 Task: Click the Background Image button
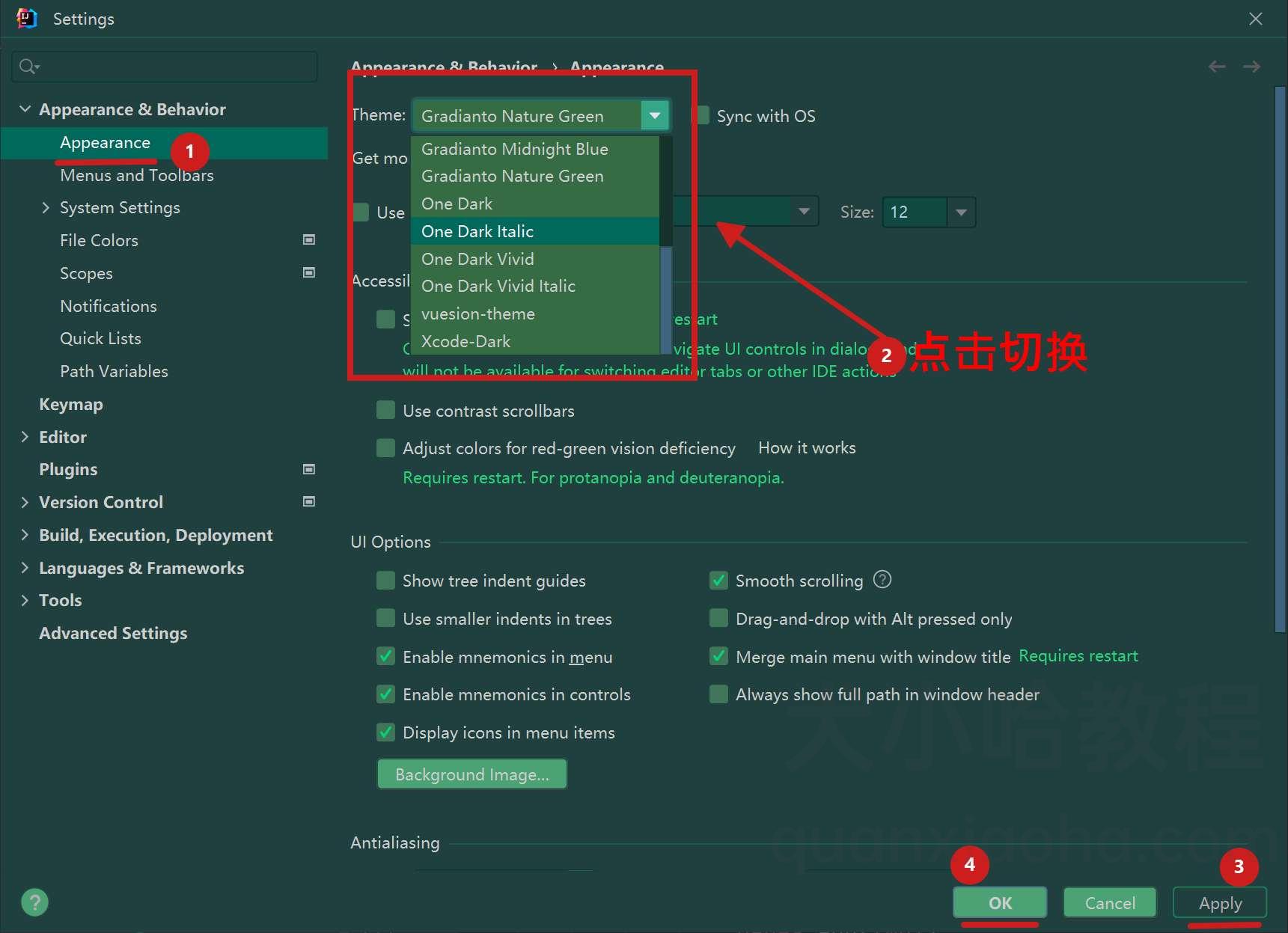click(472, 774)
